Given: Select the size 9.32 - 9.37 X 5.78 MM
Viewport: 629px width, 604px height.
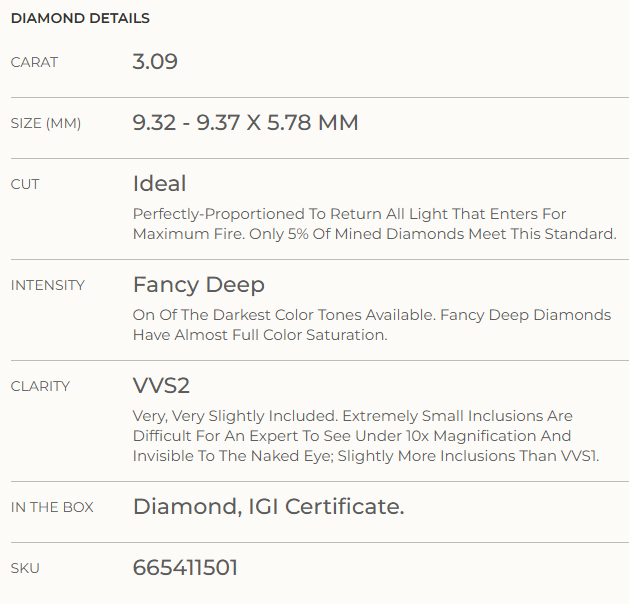Looking at the screenshot, I should (x=246, y=122).
